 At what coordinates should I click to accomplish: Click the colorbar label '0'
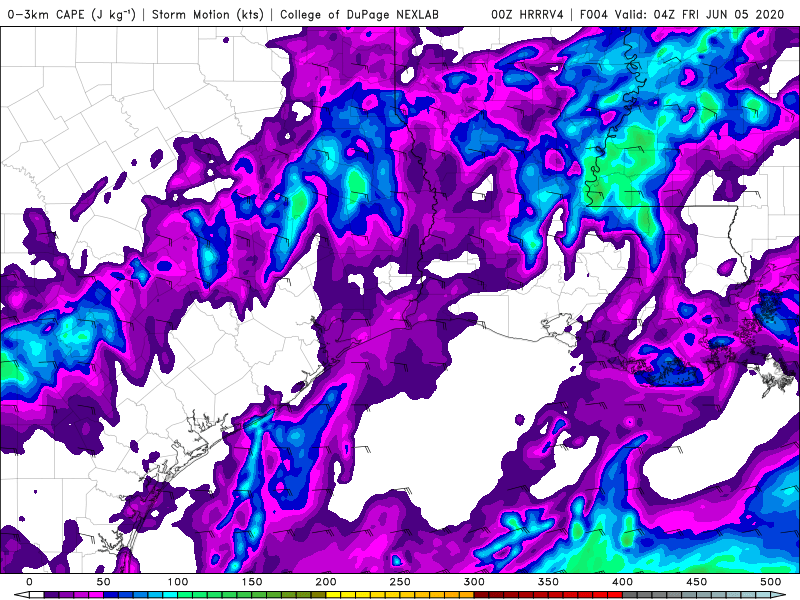pyautogui.click(x=30, y=582)
